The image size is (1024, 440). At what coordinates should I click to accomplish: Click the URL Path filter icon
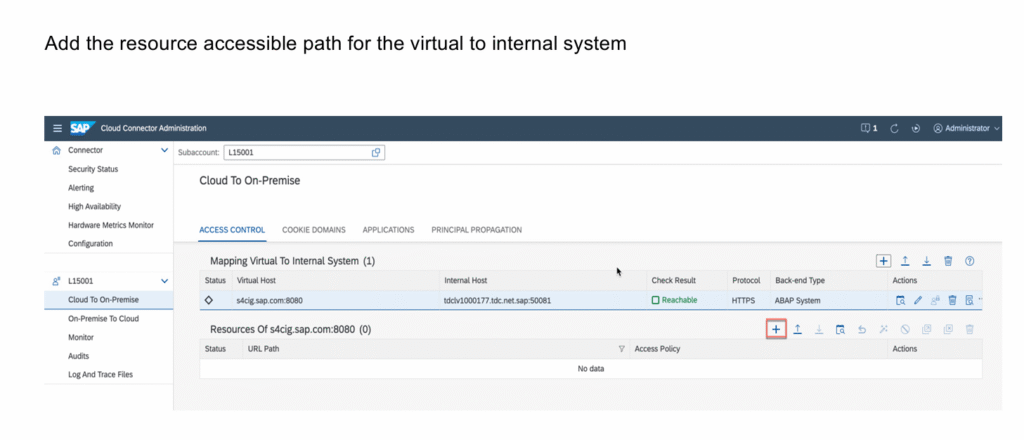[x=621, y=349]
